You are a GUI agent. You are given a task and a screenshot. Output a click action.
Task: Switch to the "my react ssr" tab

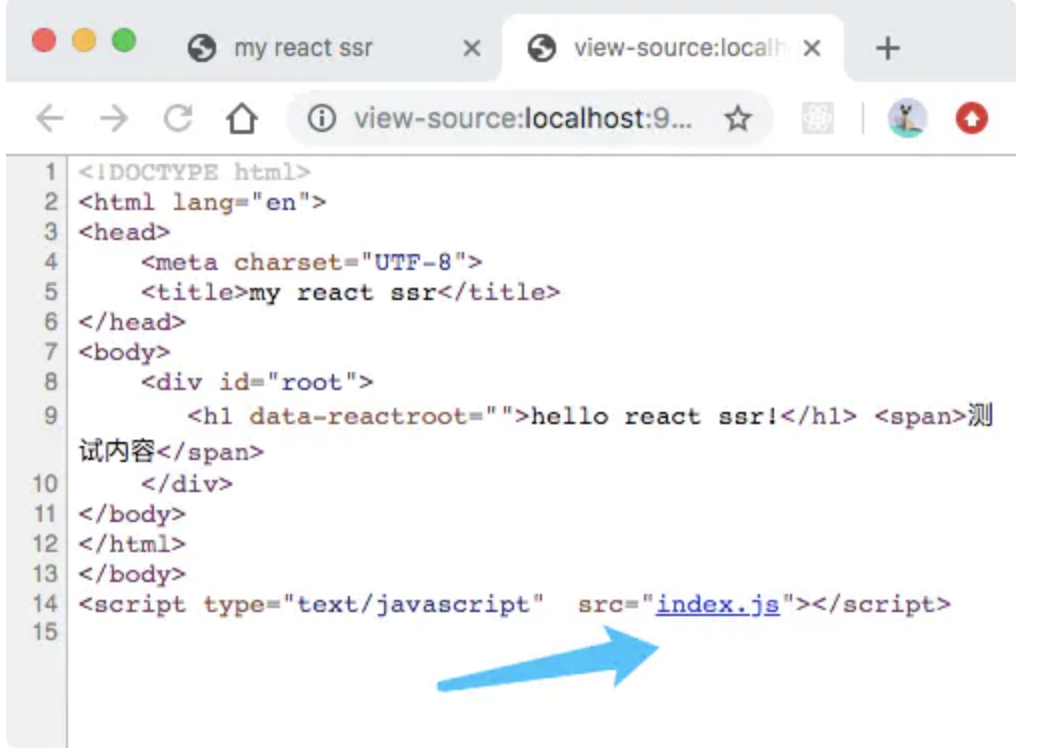[302, 48]
